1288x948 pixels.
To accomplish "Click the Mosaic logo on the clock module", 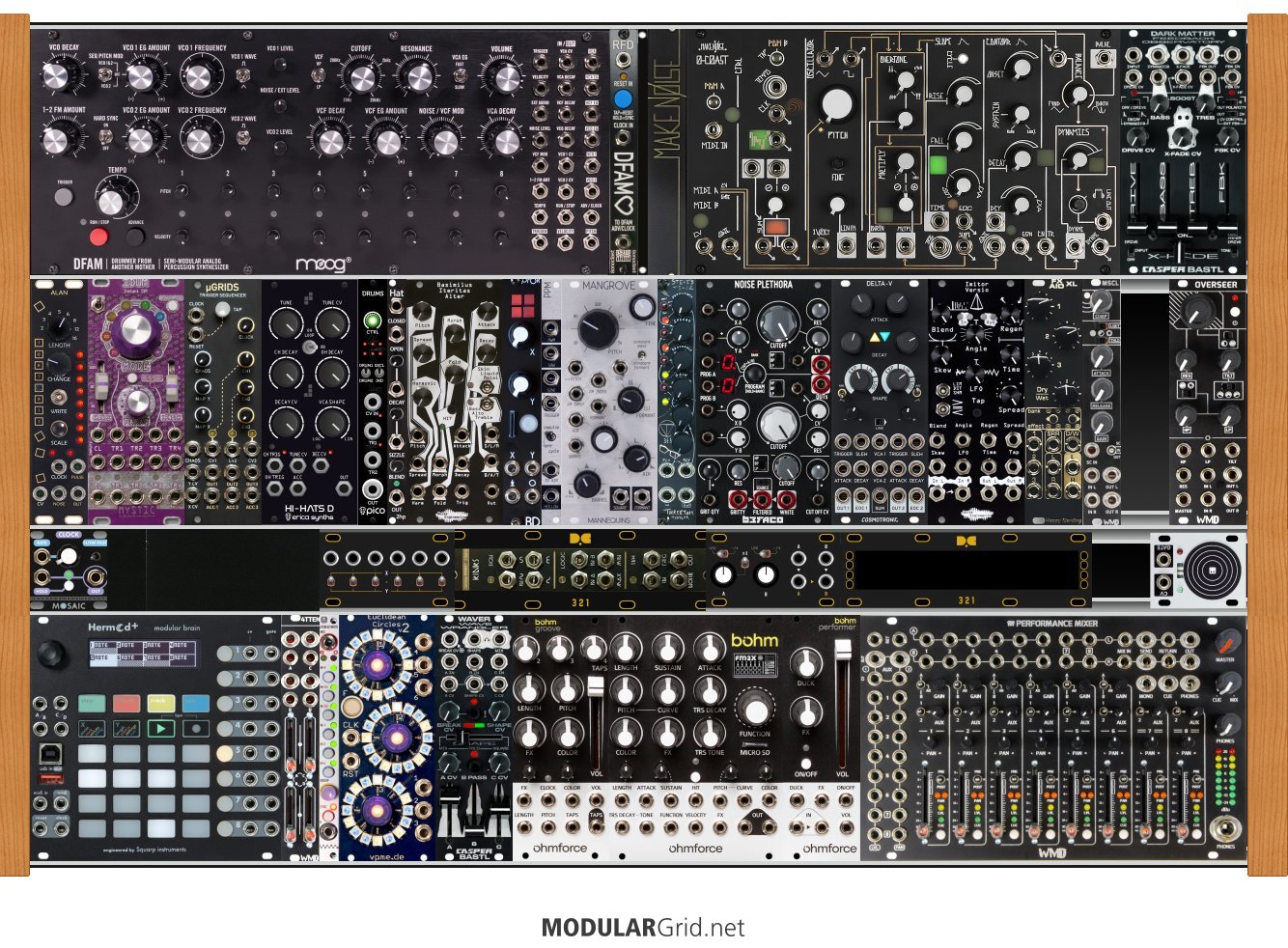I will [x=69, y=605].
